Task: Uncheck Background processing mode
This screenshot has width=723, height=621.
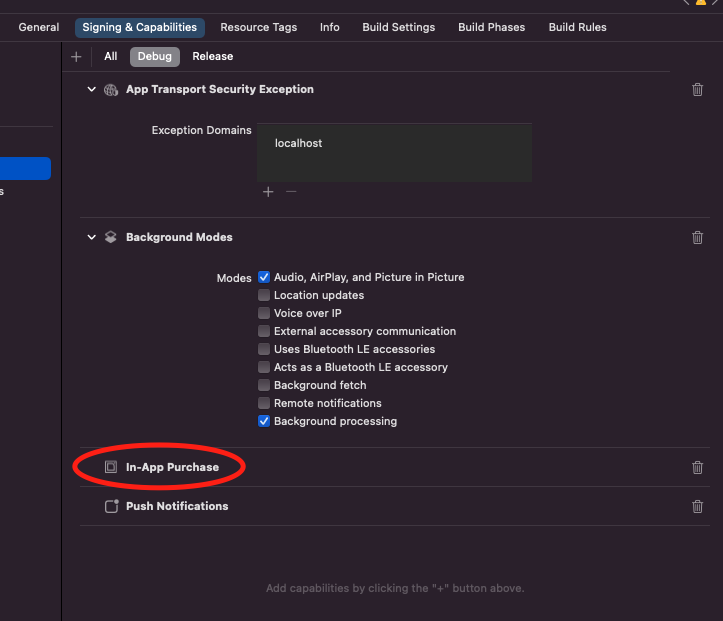Action: [264, 421]
